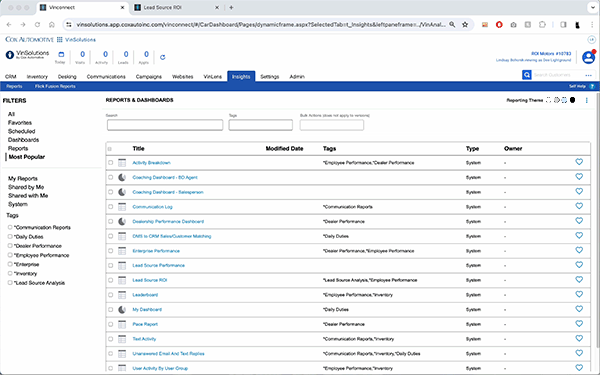Open the Dealership Performance Dashboard link
The image size is (600, 375).
(168, 222)
